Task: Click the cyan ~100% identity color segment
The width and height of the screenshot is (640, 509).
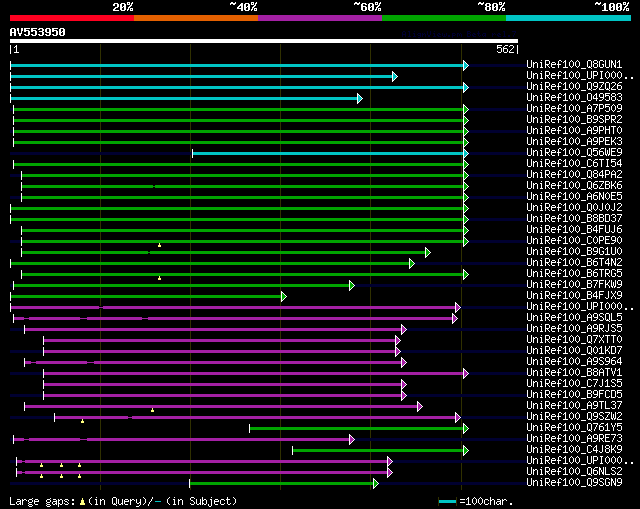Action: point(569,18)
